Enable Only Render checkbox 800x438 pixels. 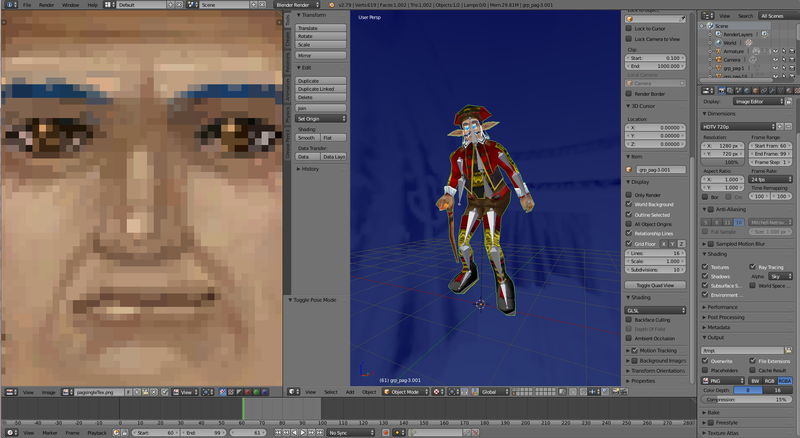[629, 195]
